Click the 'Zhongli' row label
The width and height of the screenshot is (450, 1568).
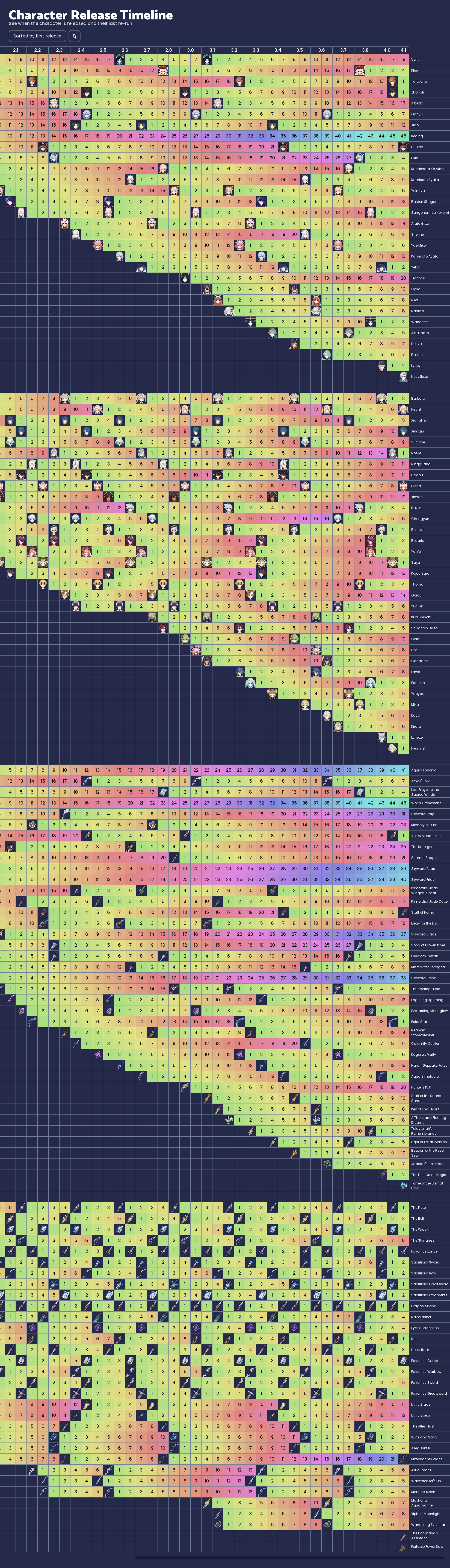(417, 92)
